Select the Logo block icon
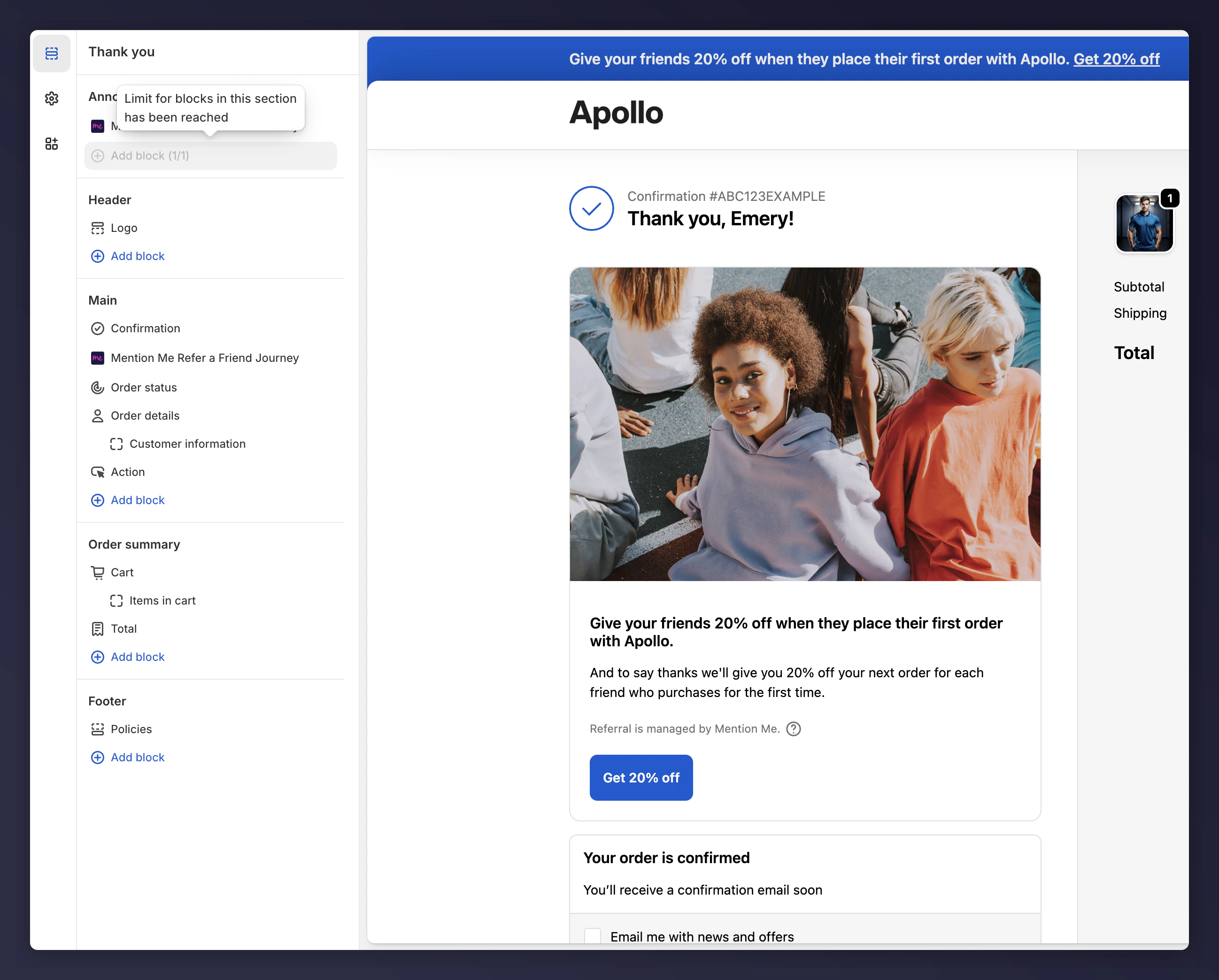The height and width of the screenshot is (980, 1219). (97, 228)
